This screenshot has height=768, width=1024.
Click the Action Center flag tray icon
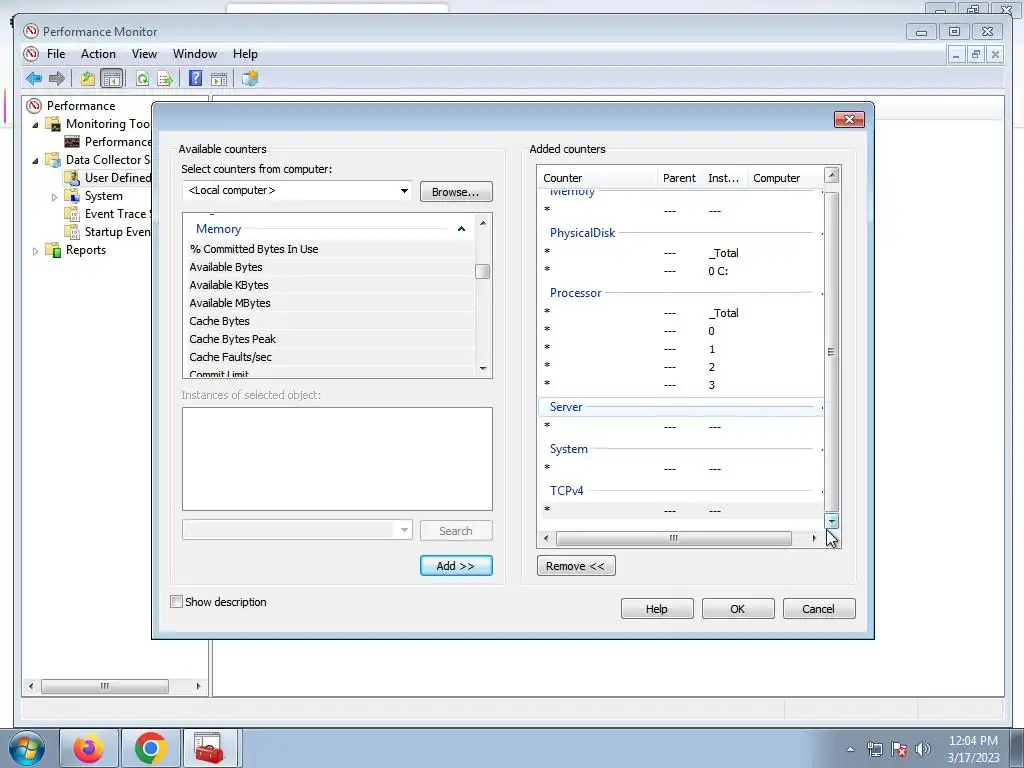899,749
